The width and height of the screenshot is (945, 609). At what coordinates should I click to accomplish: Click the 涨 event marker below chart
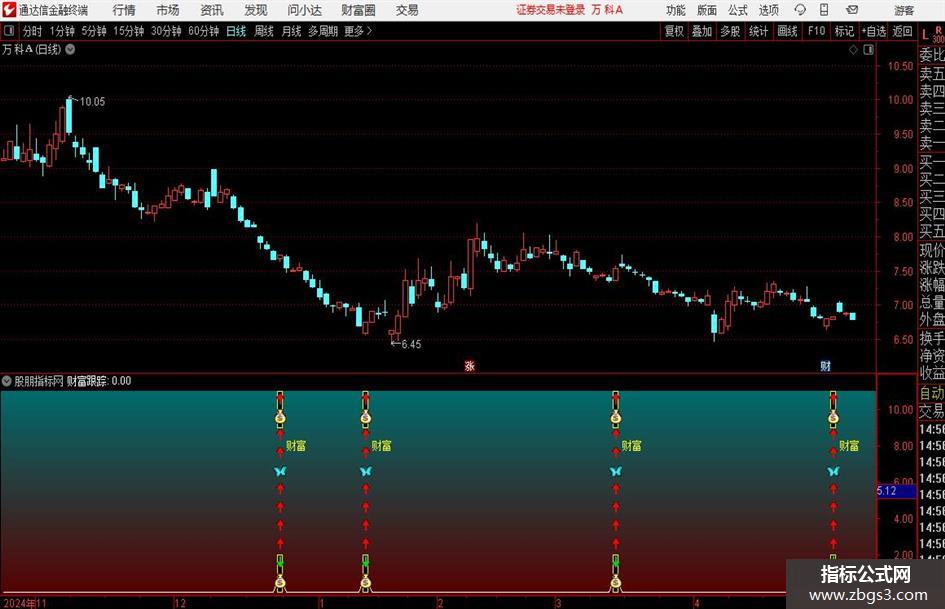point(469,366)
